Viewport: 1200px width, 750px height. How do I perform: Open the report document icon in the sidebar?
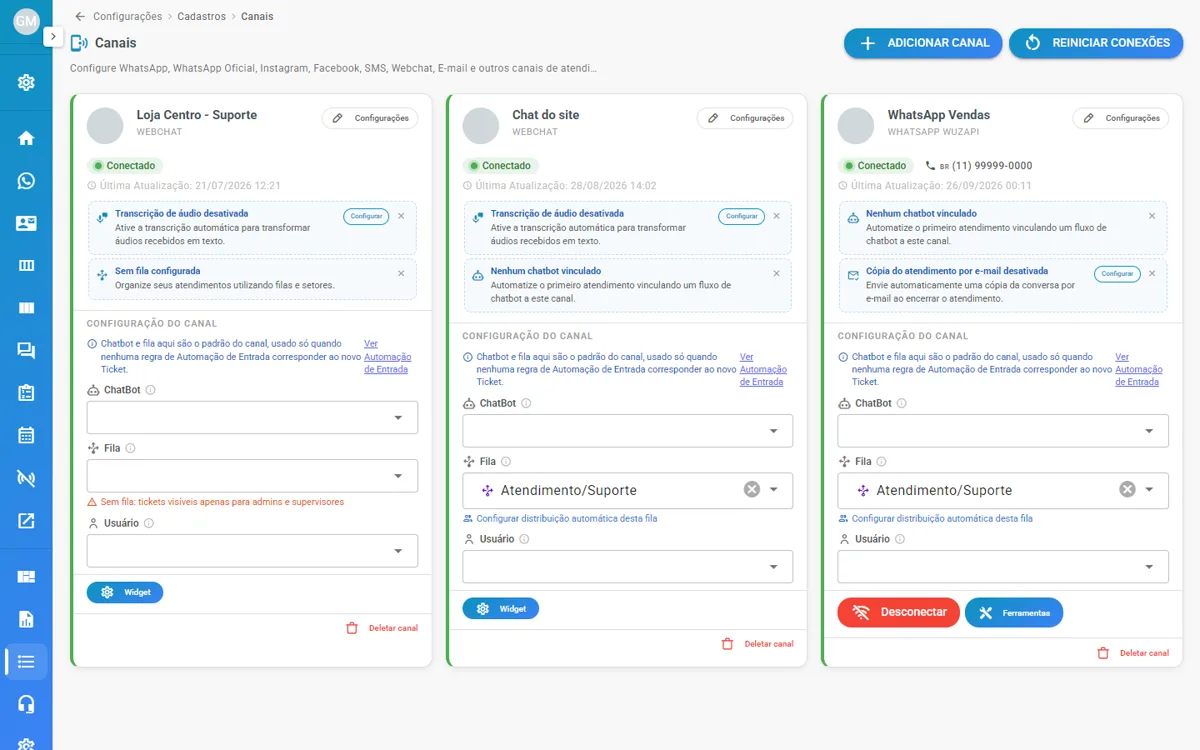tap(26, 619)
